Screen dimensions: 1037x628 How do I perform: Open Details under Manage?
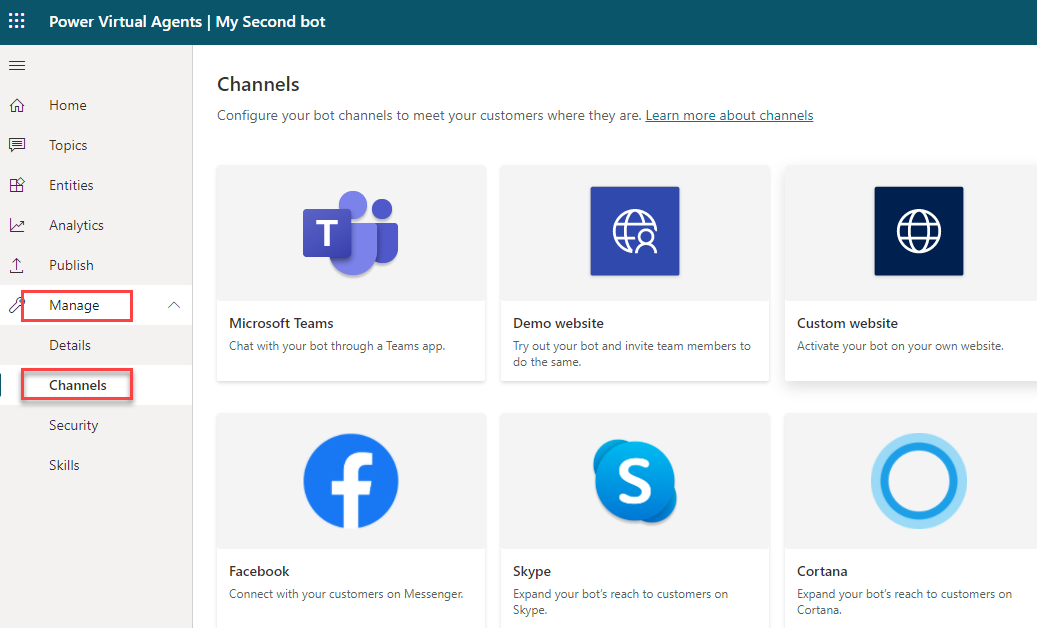point(69,345)
